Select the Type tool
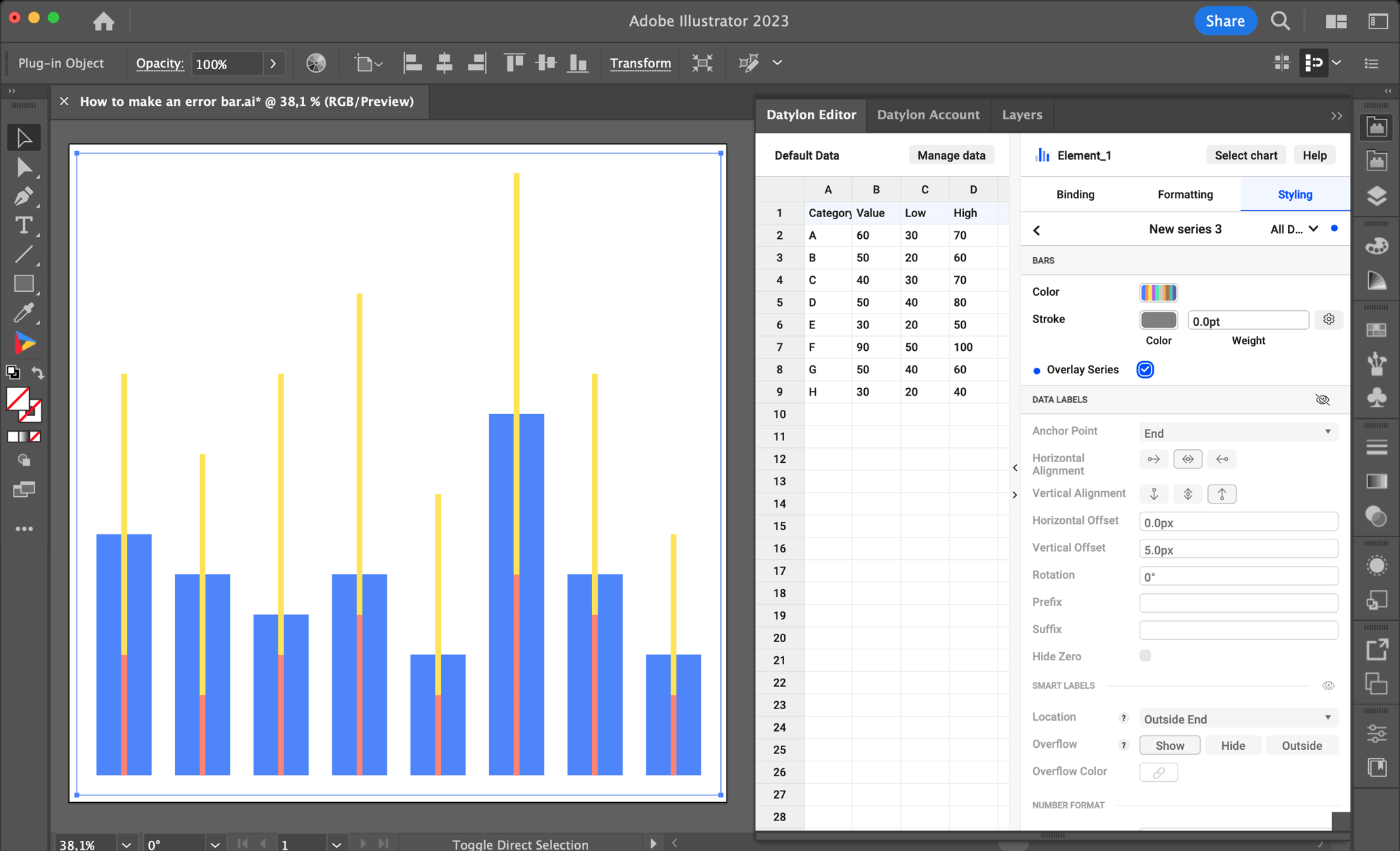Image resolution: width=1400 pixels, height=851 pixels. click(x=24, y=226)
